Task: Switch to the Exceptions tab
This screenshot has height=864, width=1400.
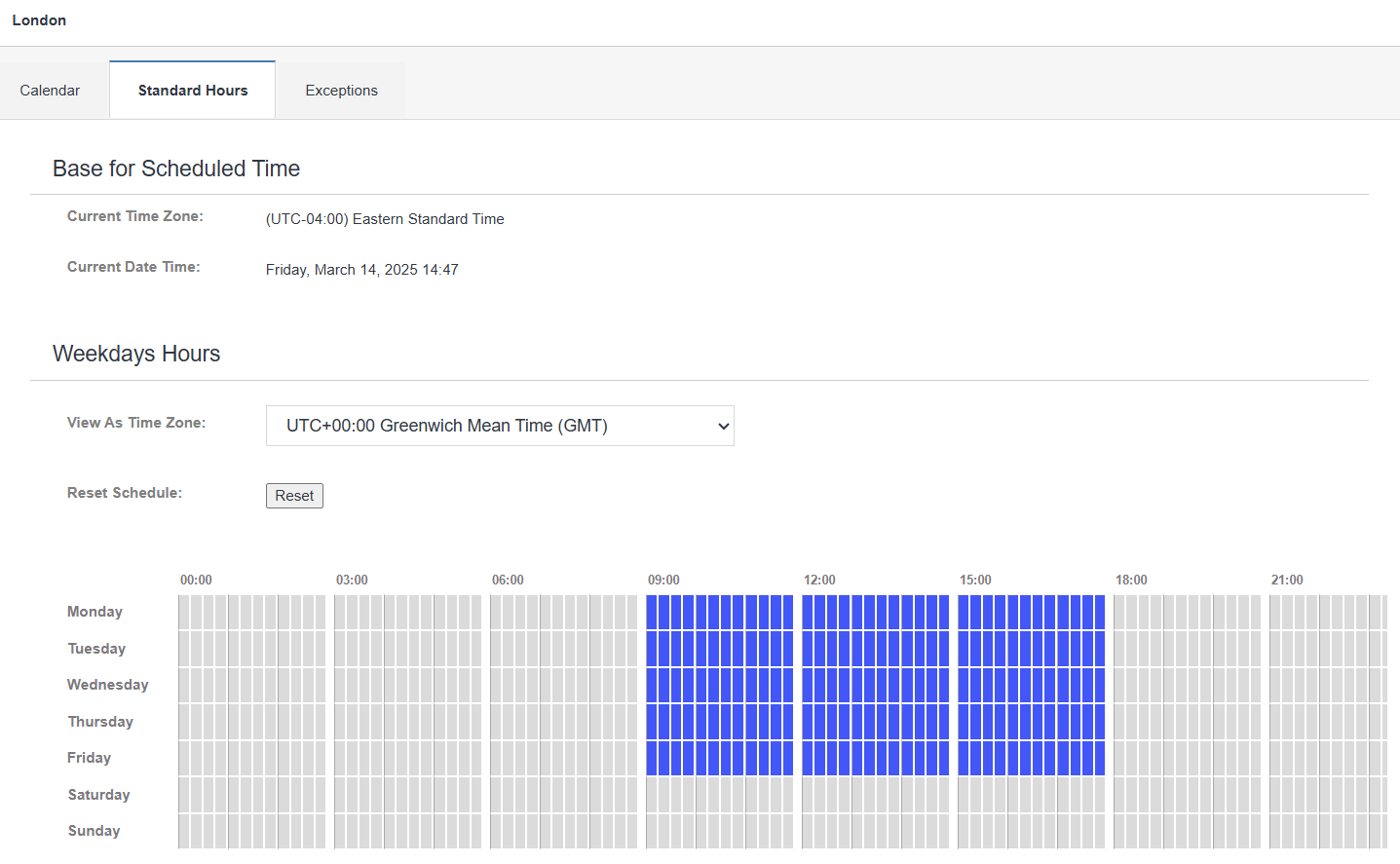Action: click(341, 91)
